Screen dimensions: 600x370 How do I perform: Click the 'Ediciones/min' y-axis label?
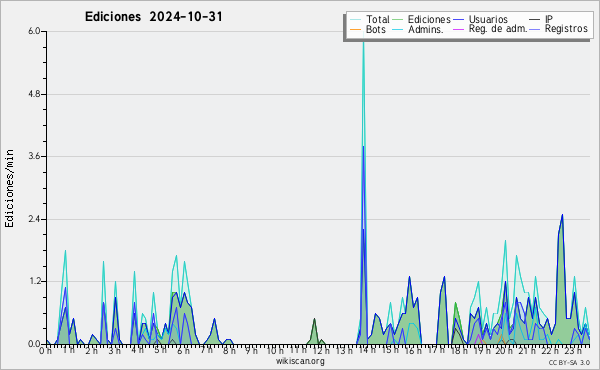pyautogui.click(x=9, y=188)
